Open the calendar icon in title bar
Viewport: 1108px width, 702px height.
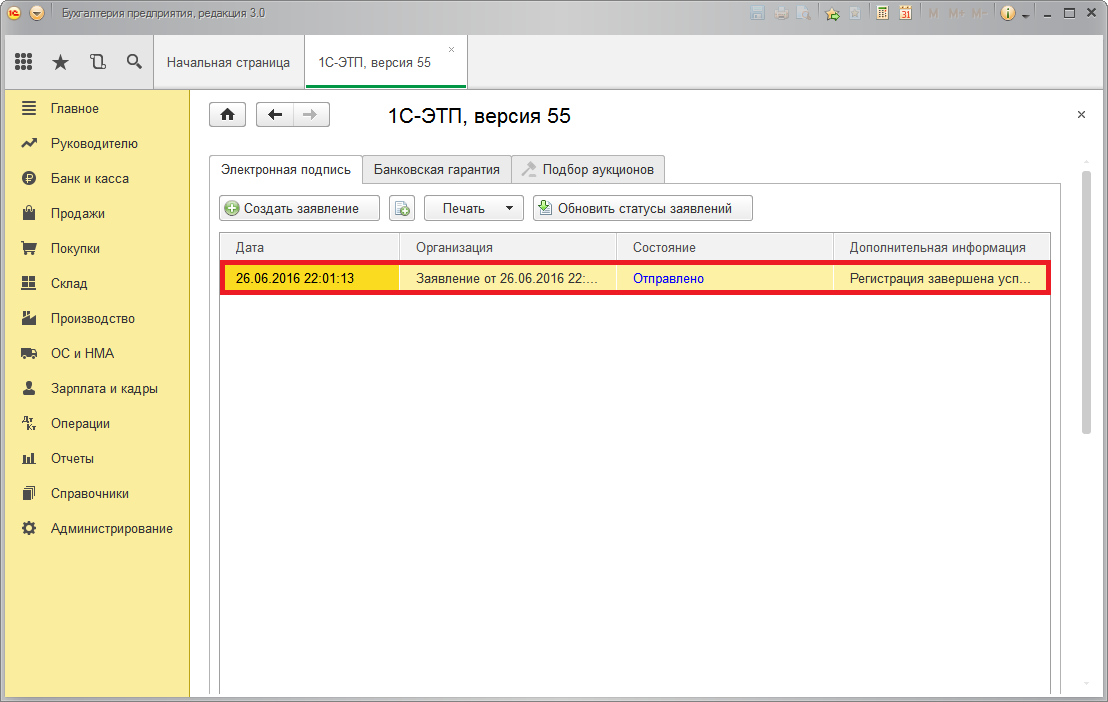(905, 13)
